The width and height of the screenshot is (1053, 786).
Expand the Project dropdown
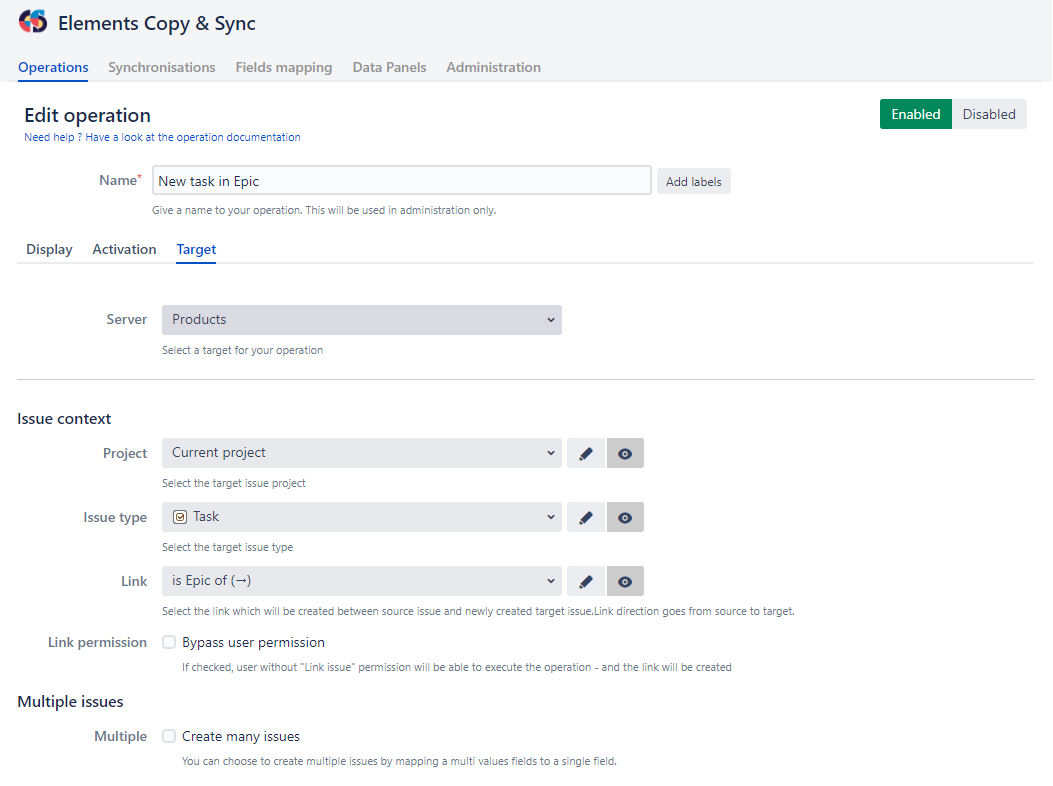pyautogui.click(x=361, y=453)
